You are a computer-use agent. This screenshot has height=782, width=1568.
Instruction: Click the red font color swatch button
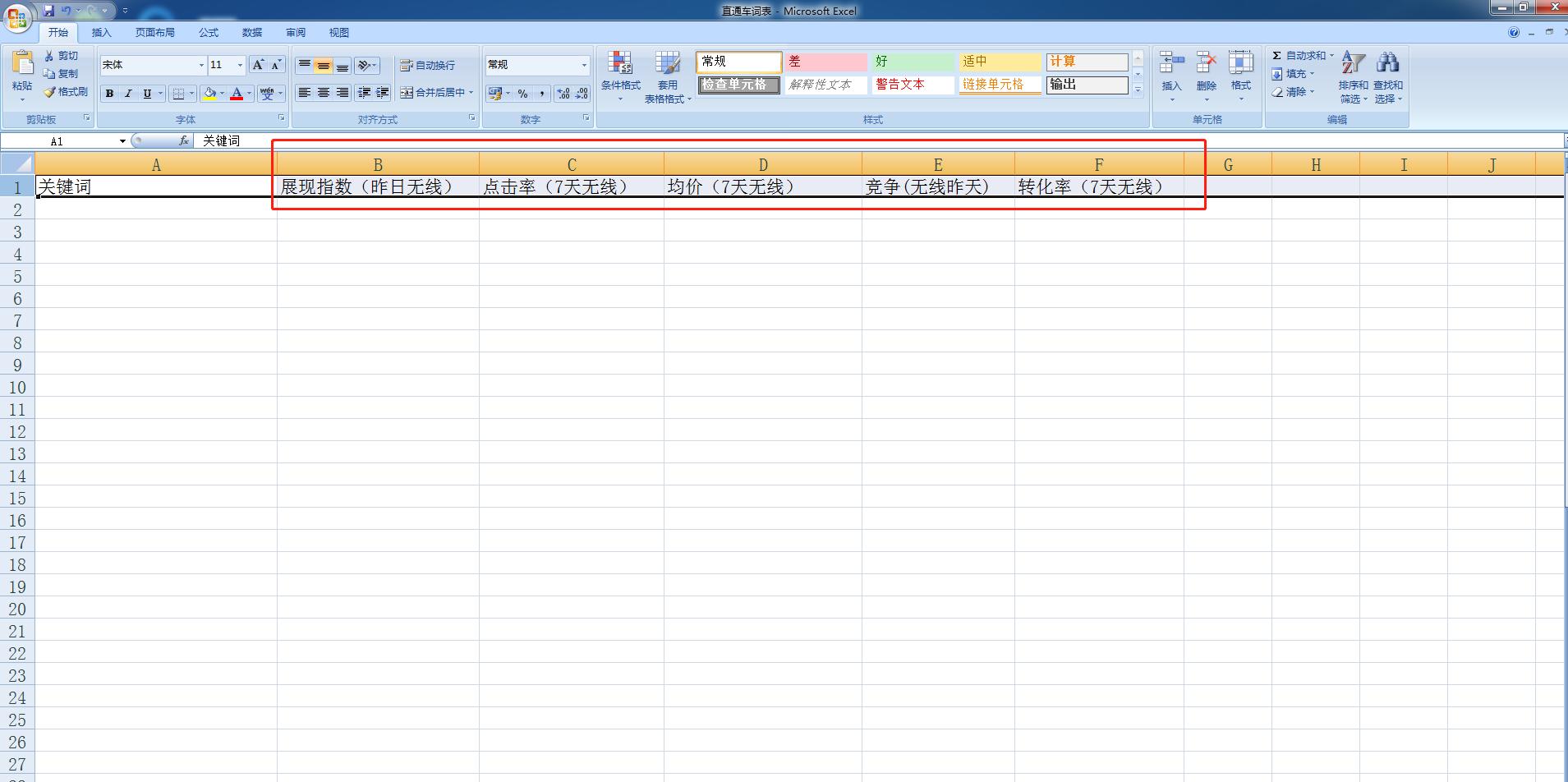tap(237, 94)
